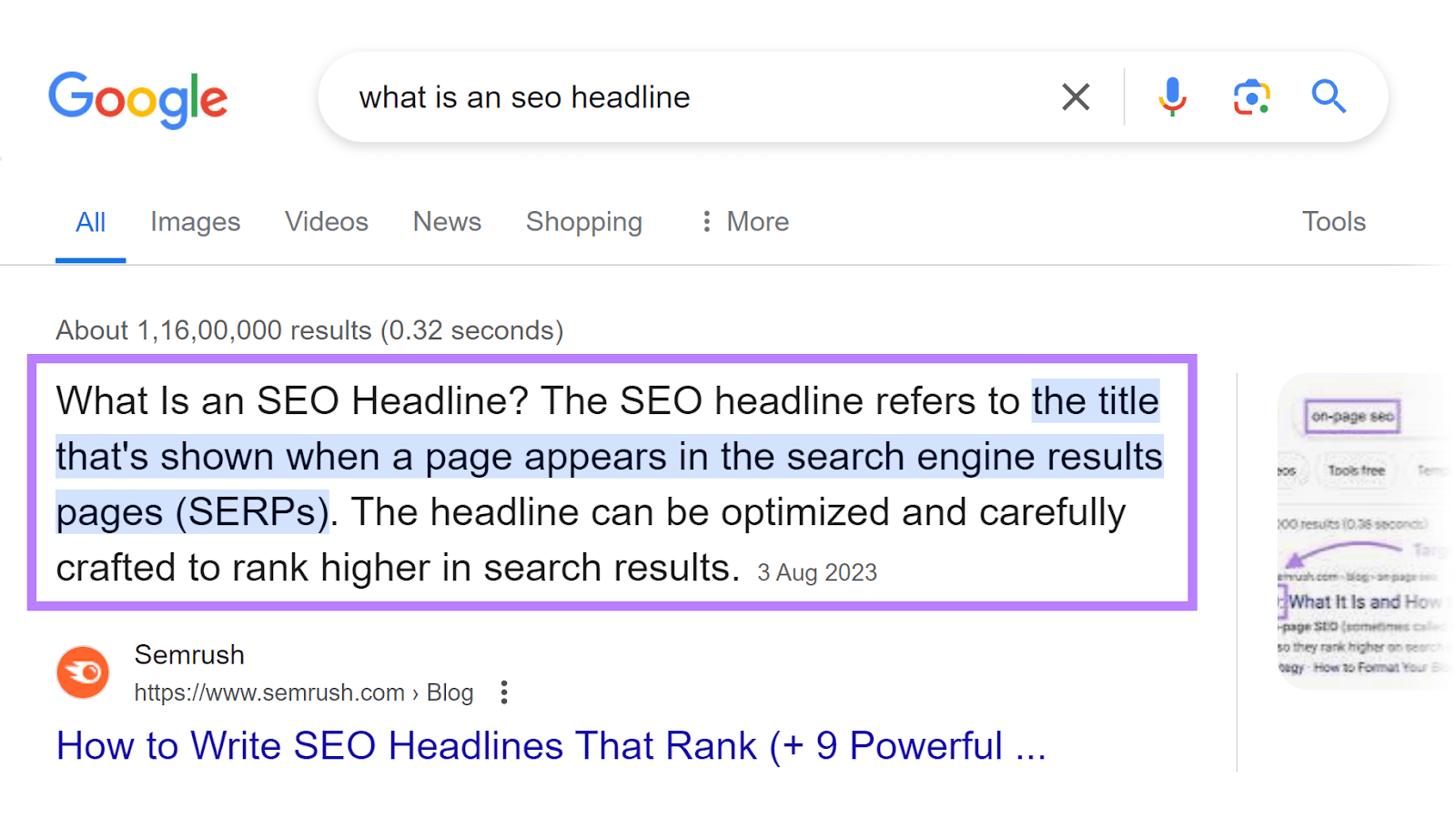1456x818 pixels.
Task: Click the Semrush favicon icon
Action: [83, 672]
